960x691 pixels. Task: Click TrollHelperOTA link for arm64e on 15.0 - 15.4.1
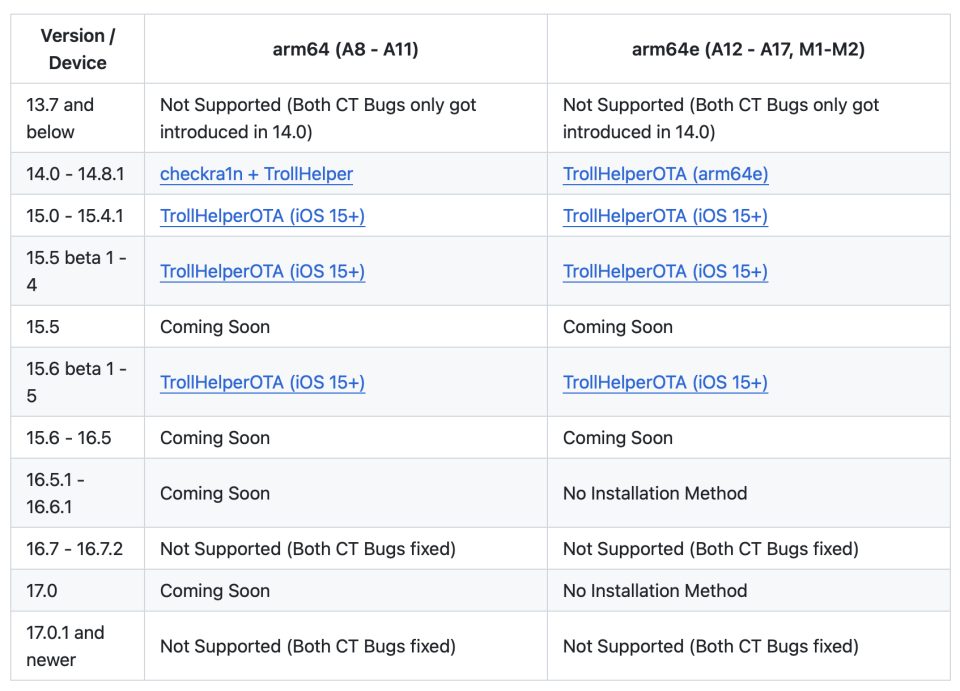(x=665, y=216)
